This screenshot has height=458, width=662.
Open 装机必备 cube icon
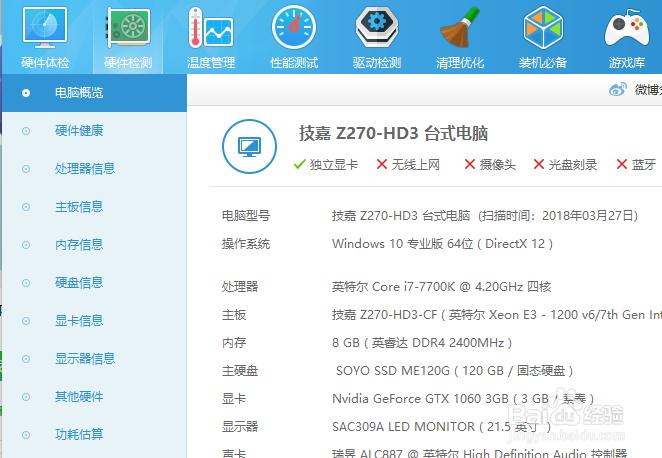[543, 27]
